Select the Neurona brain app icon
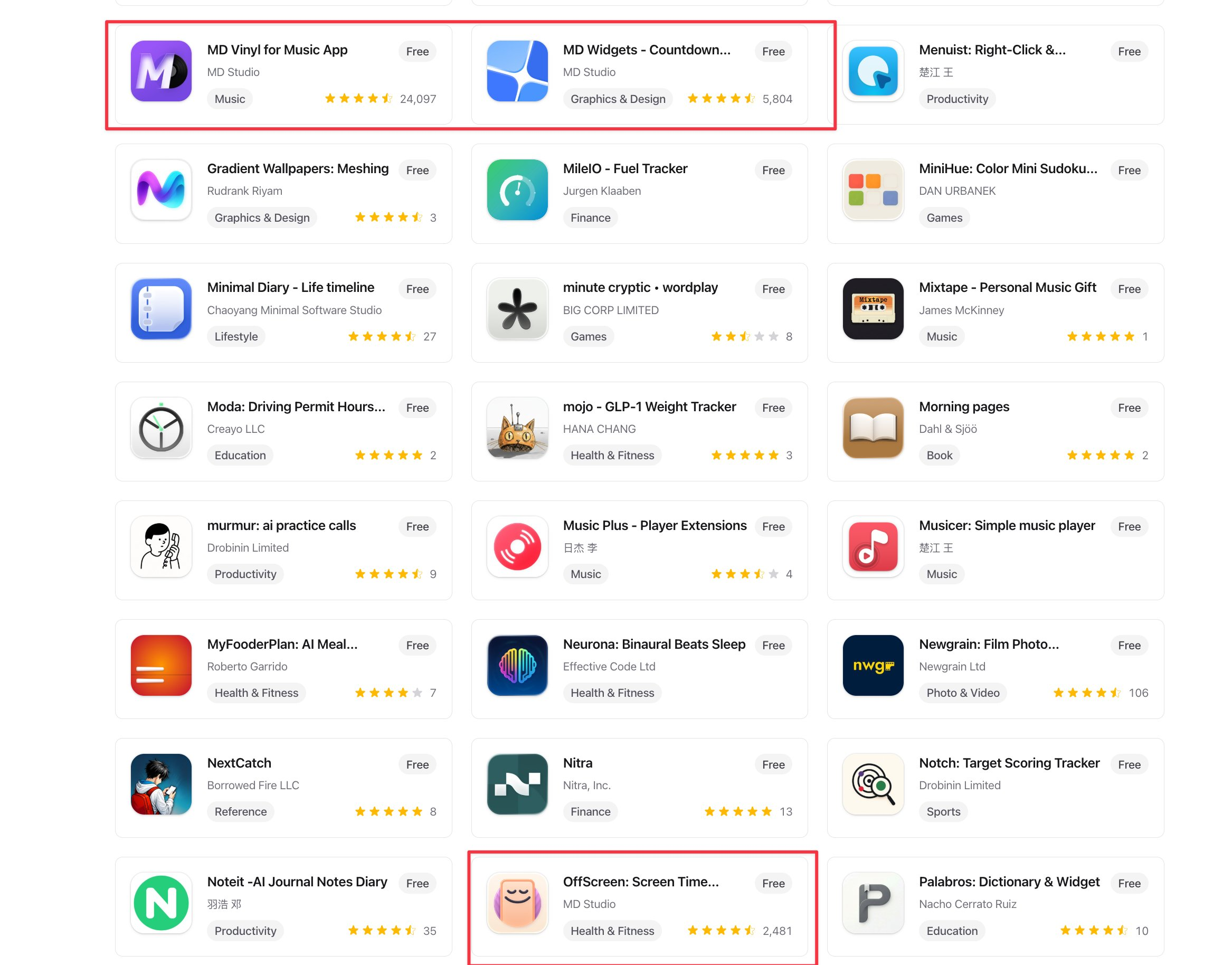 [x=517, y=666]
